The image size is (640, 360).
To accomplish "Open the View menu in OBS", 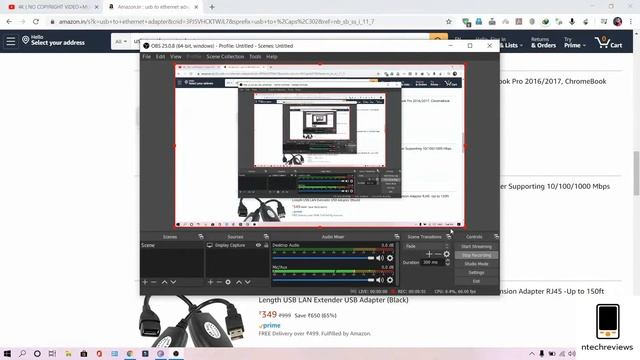I will (x=176, y=57).
